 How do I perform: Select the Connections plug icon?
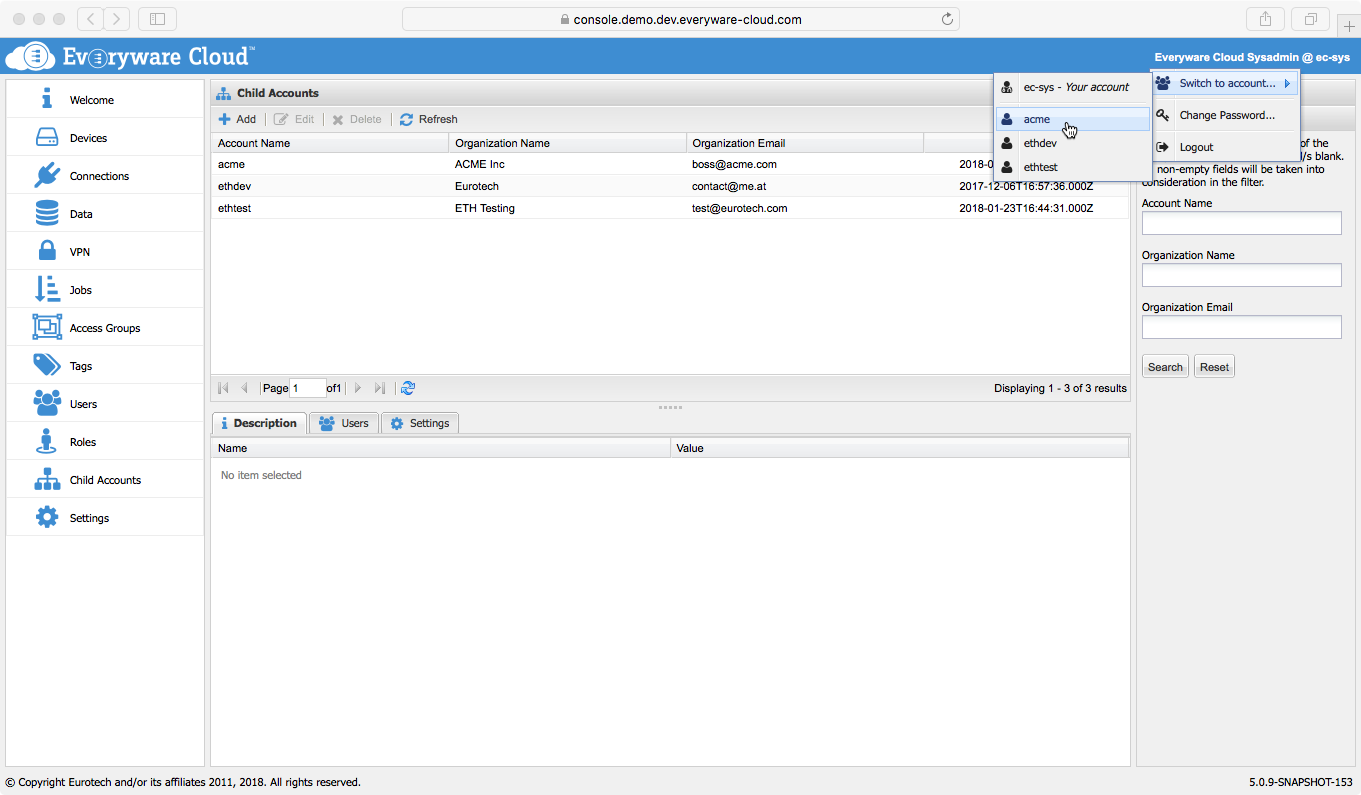(47, 175)
